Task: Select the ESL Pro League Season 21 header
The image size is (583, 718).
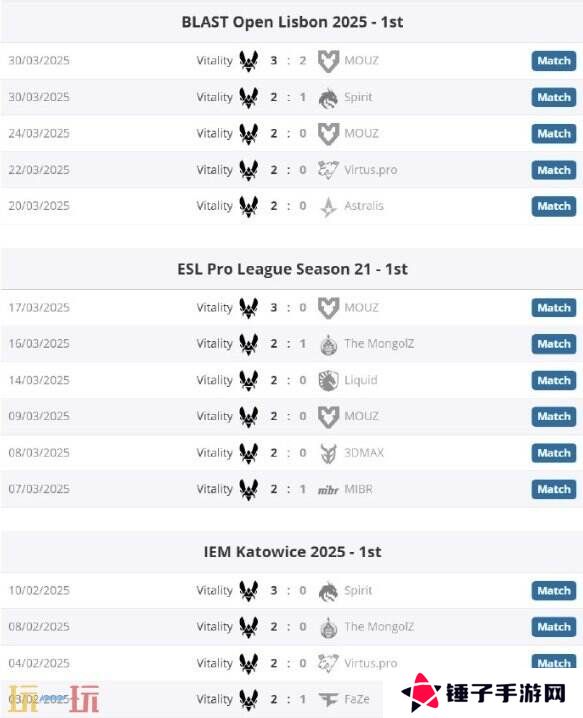Action: (292, 269)
